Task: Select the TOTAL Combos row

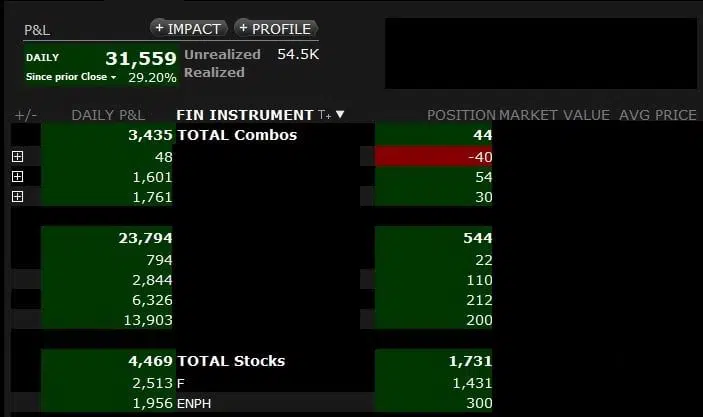Action: click(252, 135)
